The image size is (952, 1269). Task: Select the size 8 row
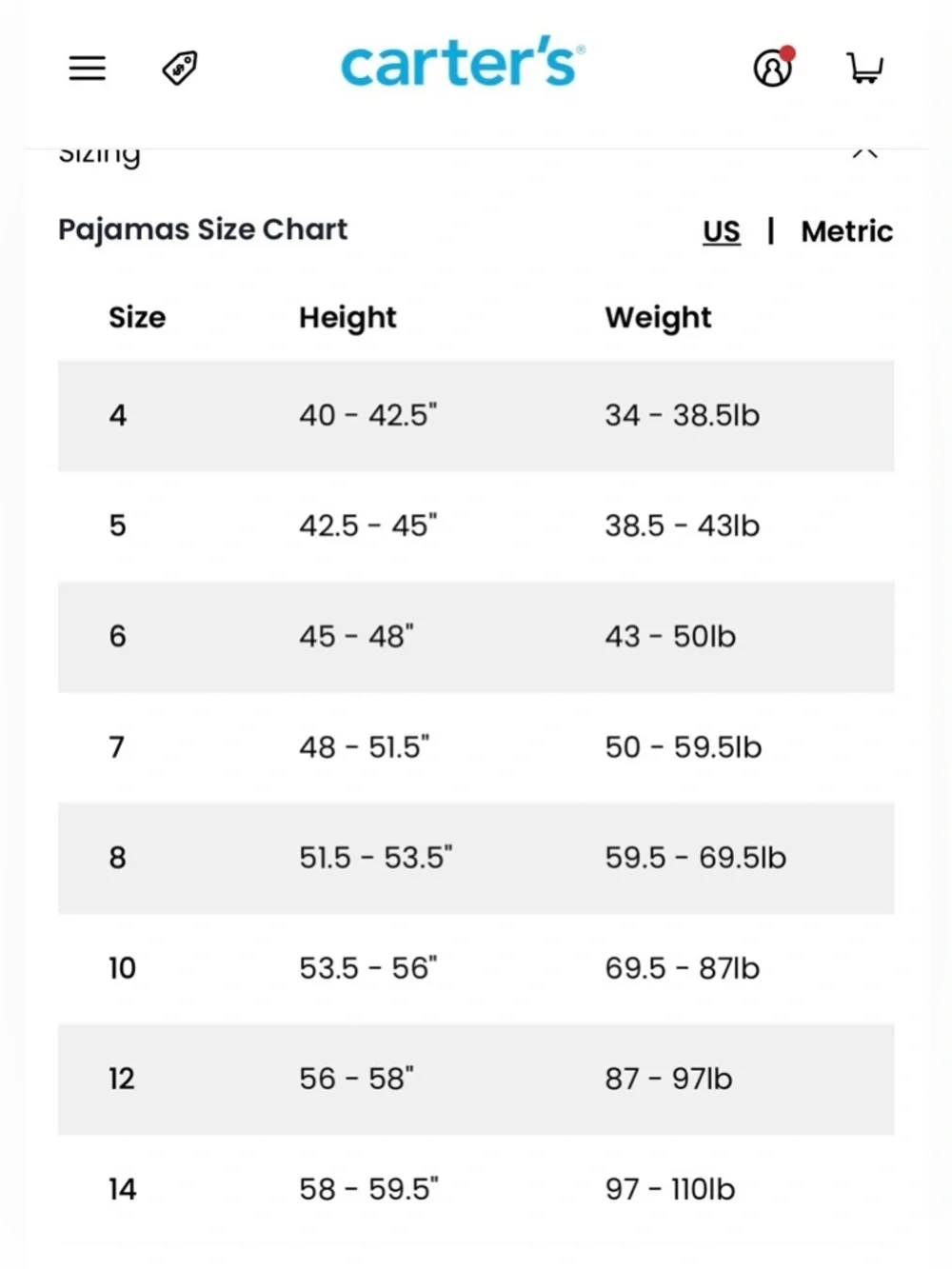pyautogui.click(x=476, y=858)
